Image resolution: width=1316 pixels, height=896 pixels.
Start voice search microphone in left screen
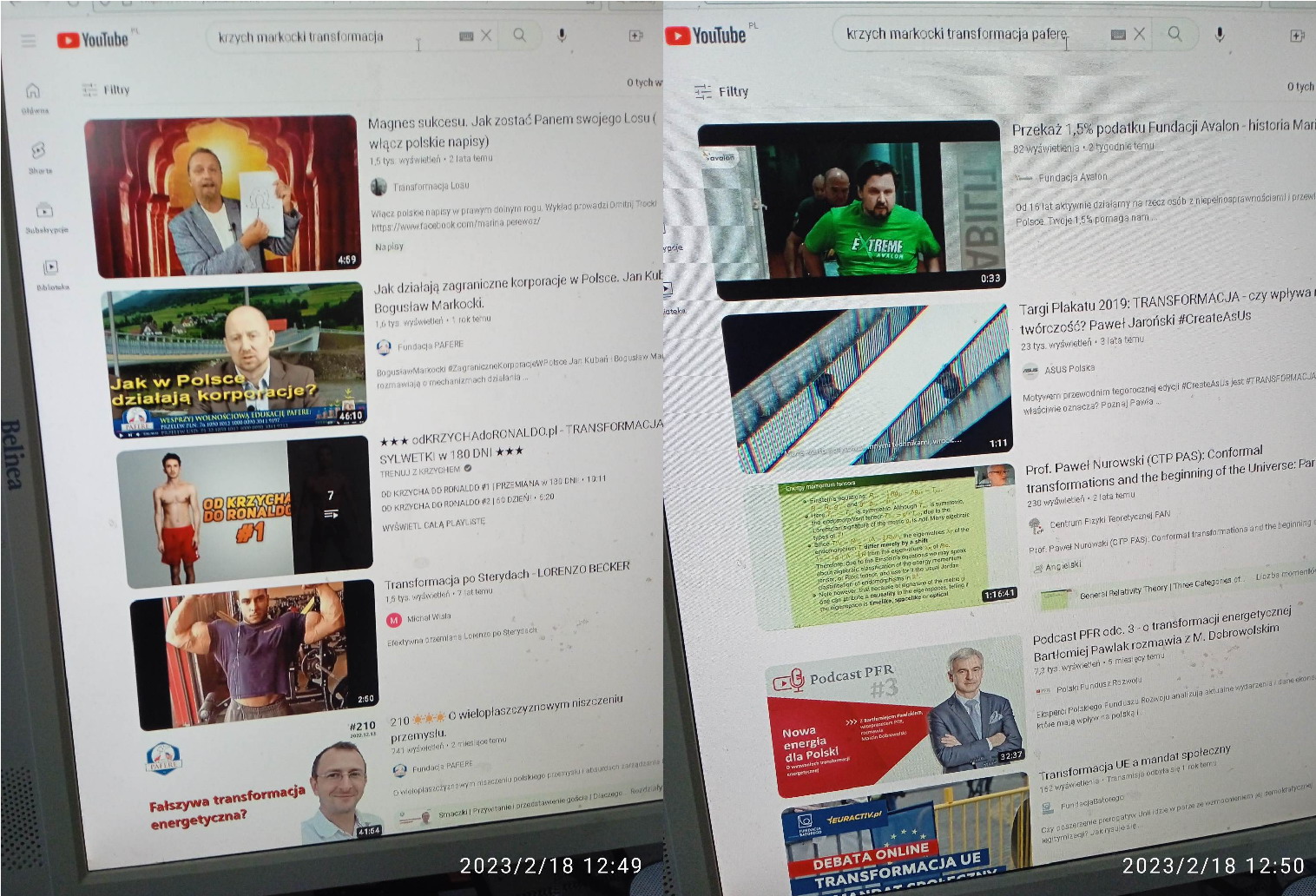point(562,36)
